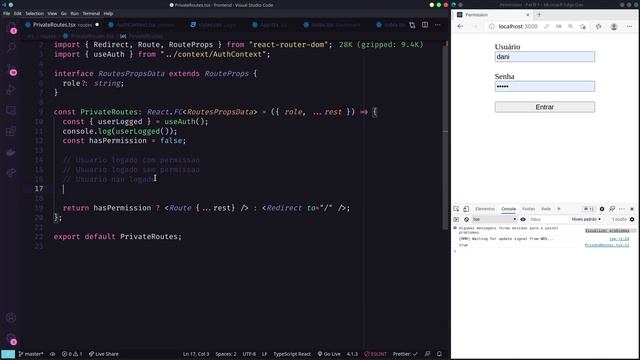Change indentation Spaces: 2
The image size is (640, 360).
(226, 354)
